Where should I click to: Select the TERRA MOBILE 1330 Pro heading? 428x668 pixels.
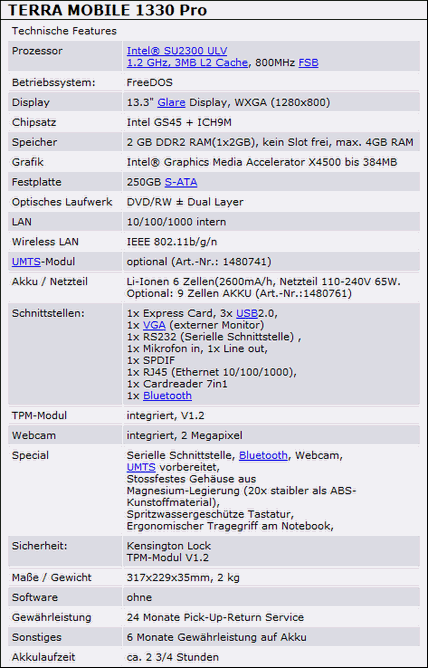(107, 9)
